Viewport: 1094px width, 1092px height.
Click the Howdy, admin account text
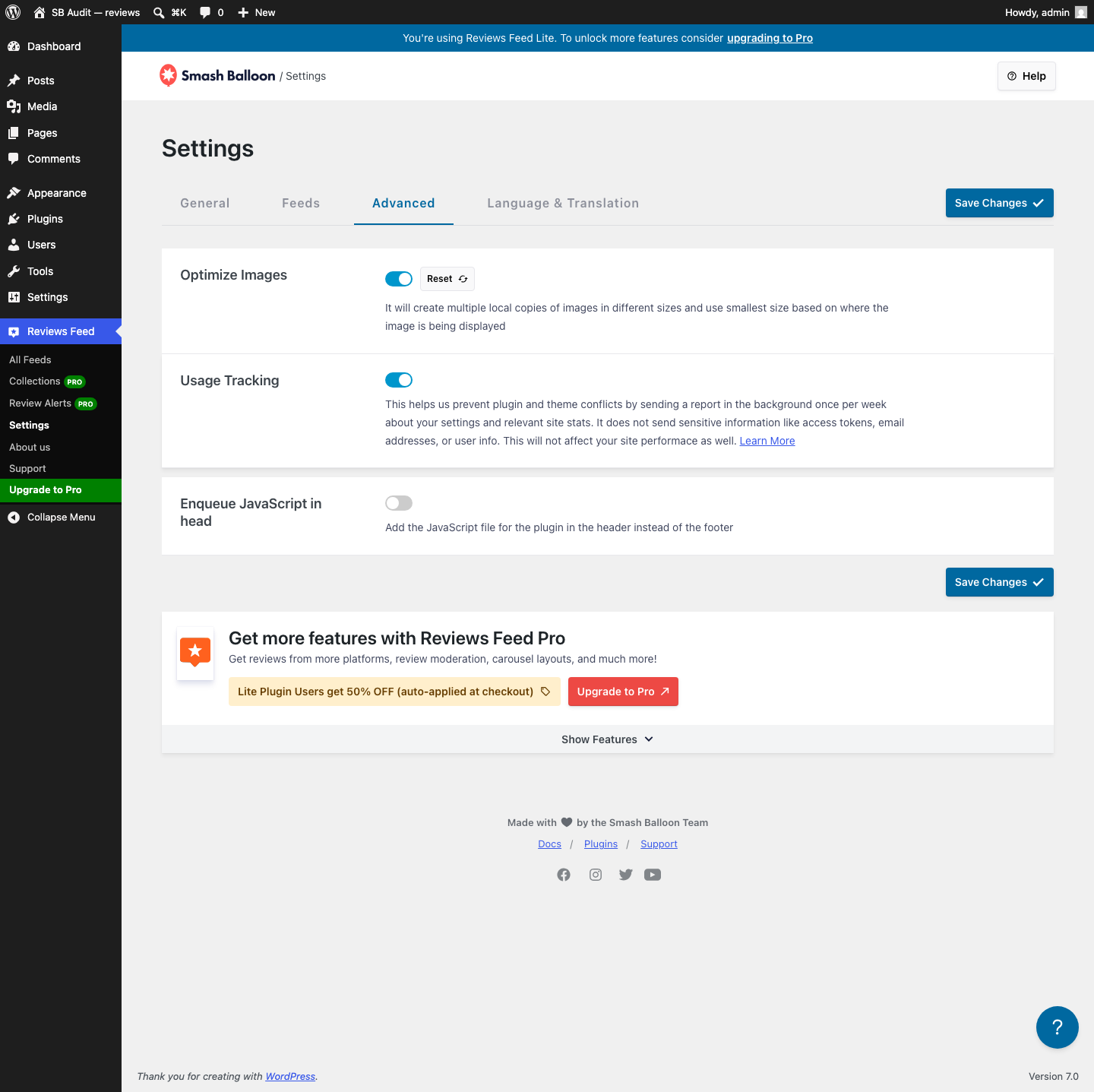tap(1037, 12)
